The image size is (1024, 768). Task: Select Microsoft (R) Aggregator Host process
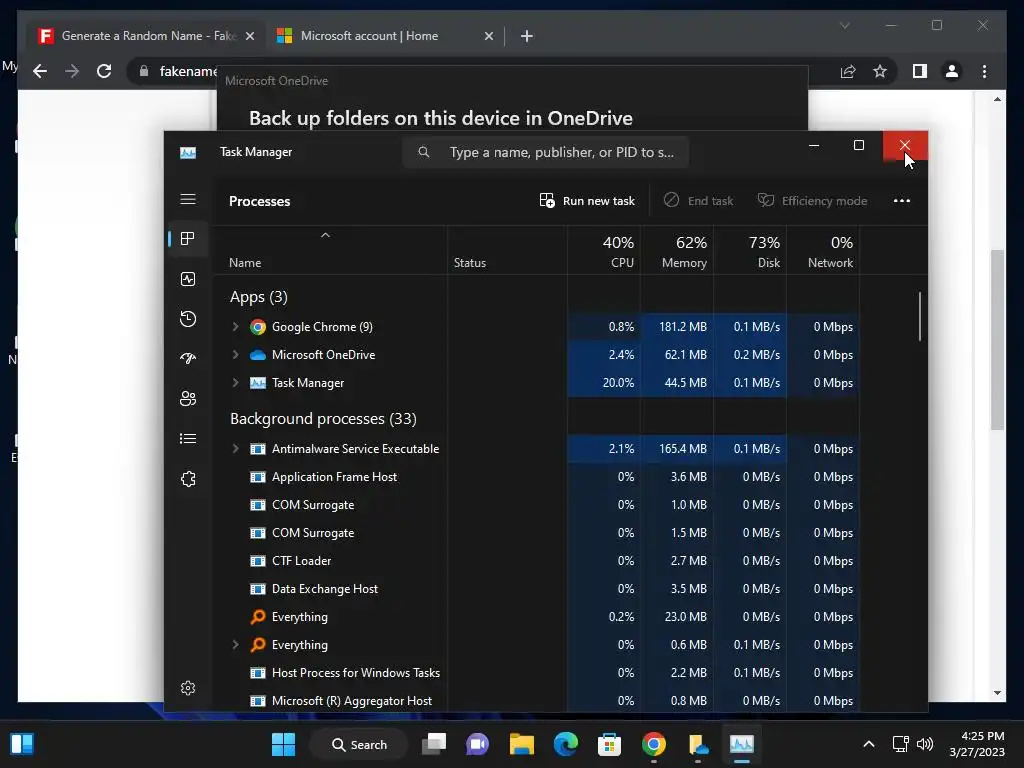(x=536, y=701)
